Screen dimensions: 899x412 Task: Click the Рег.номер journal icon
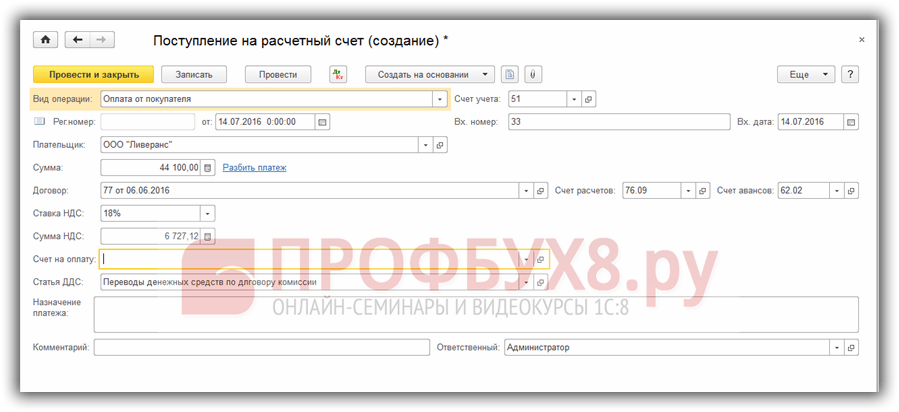click(x=39, y=121)
